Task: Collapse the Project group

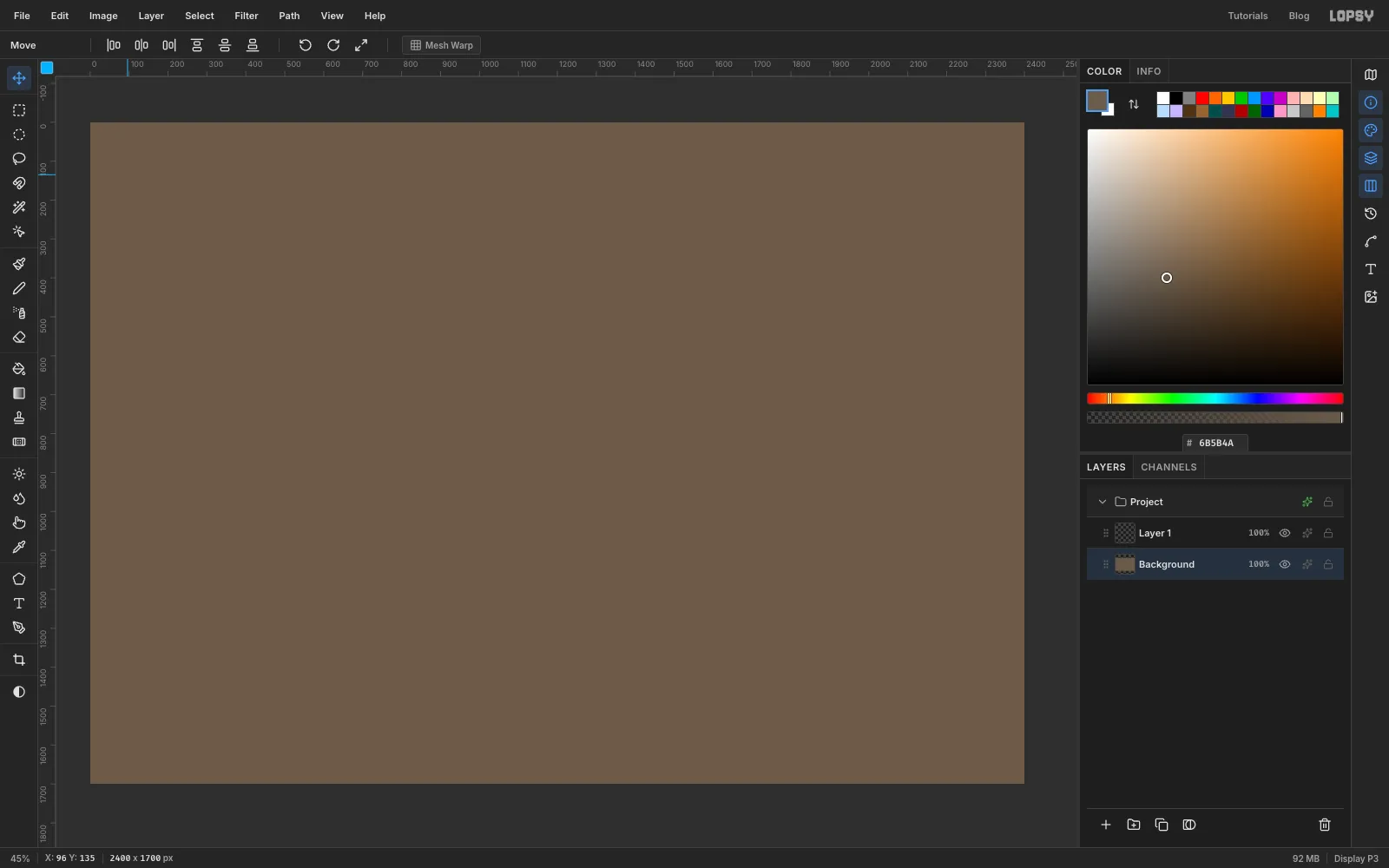Action: [x=1103, y=502]
